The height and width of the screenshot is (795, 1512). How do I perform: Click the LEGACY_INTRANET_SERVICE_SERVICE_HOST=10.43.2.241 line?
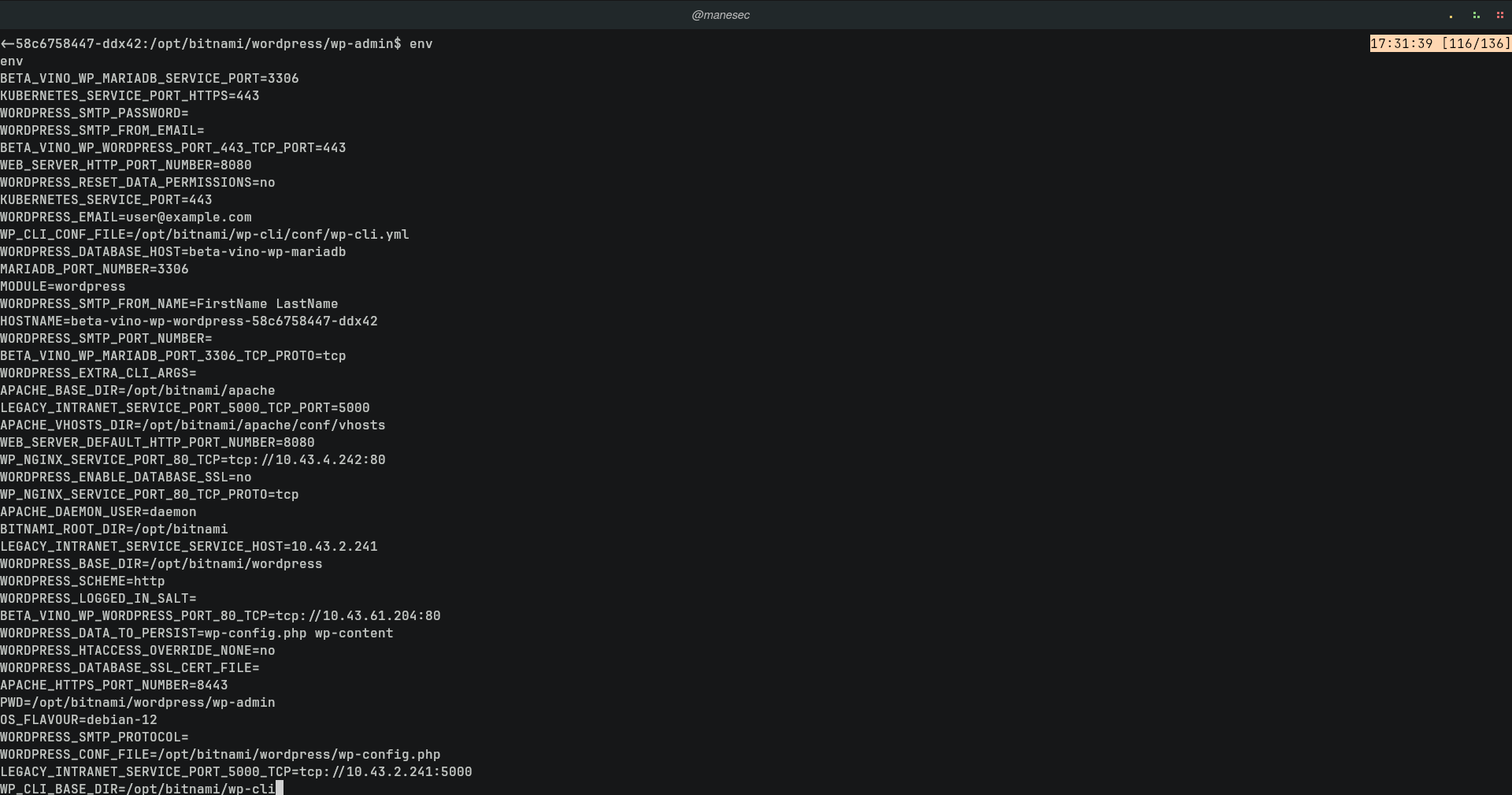point(189,547)
